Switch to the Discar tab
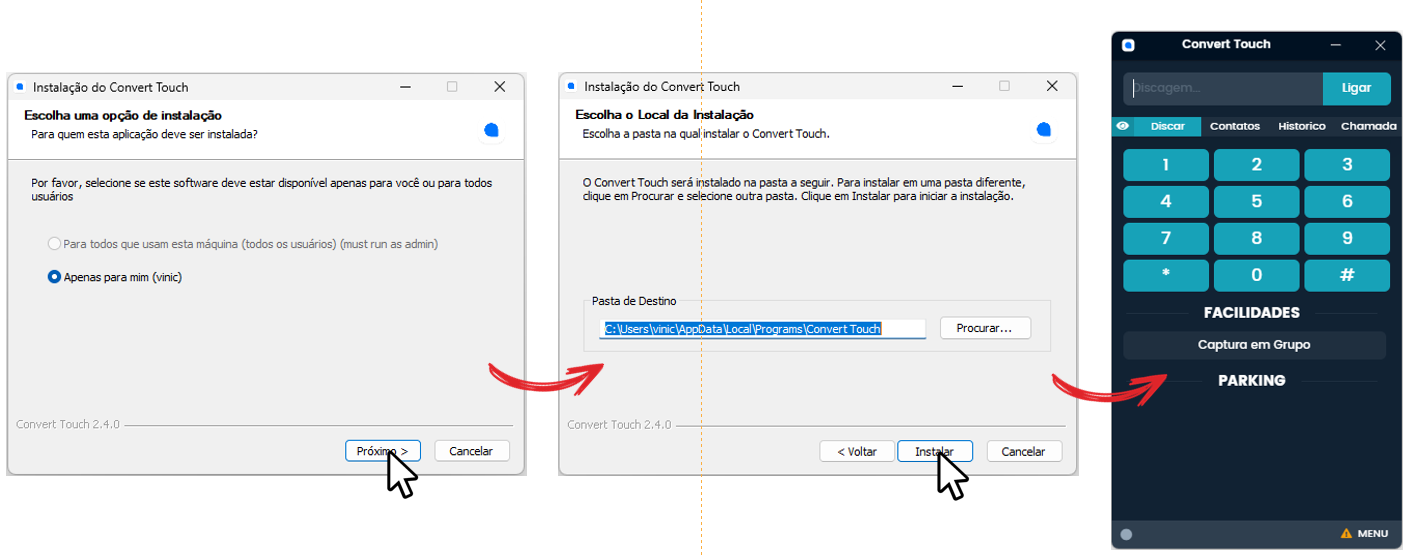1410x557 pixels. coord(1167,126)
